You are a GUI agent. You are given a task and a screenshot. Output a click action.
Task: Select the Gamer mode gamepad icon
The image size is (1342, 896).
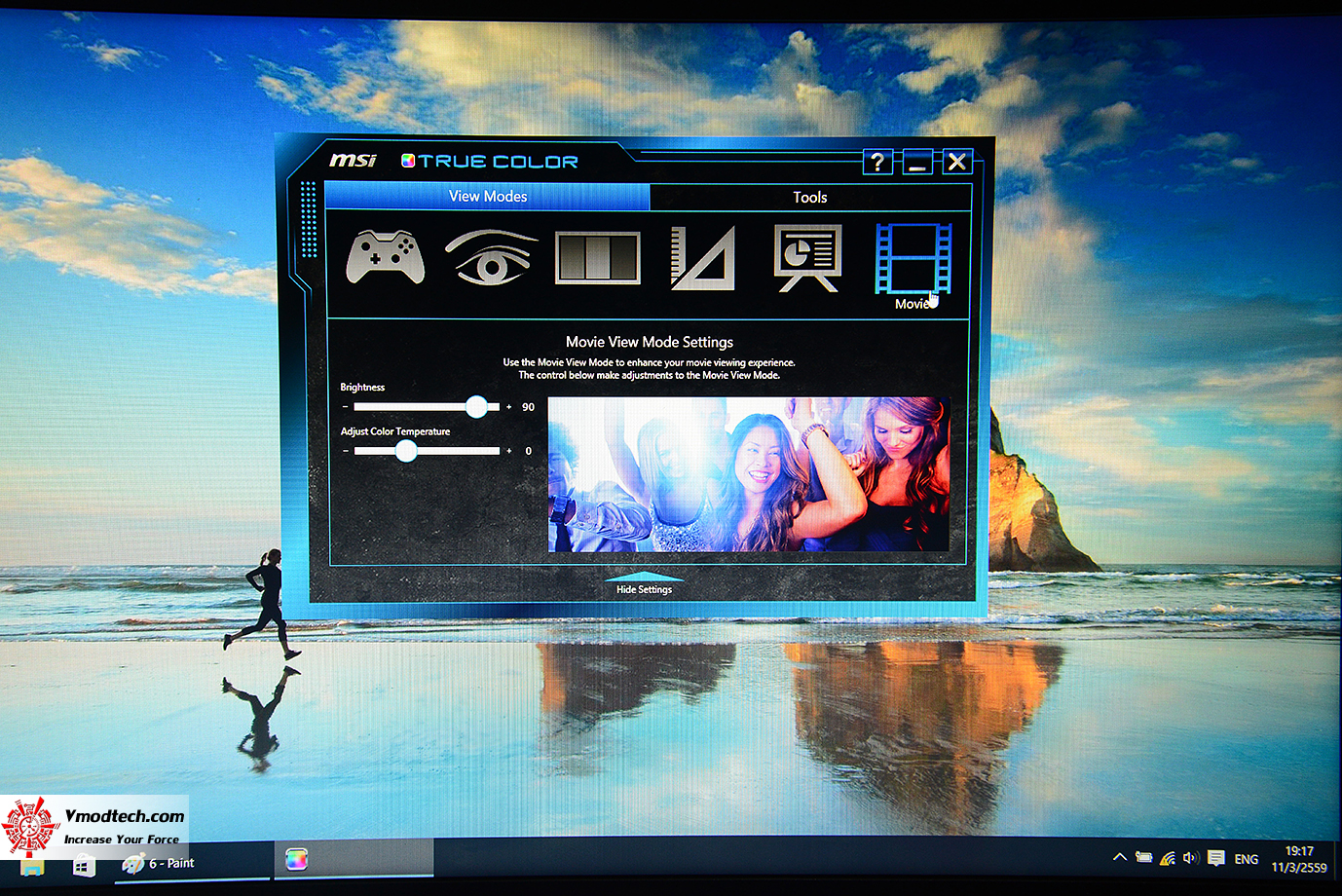[386, 258]
